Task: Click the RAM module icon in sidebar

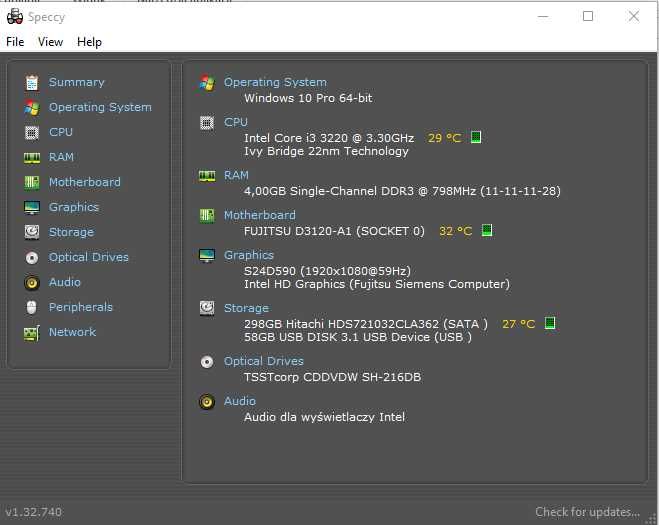Action: (x=32, y=157)
